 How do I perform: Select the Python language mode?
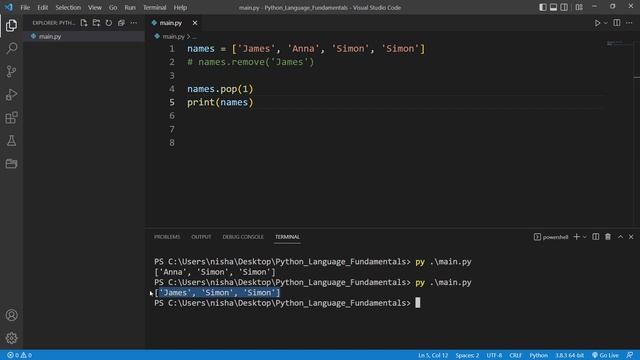point(538,355)
